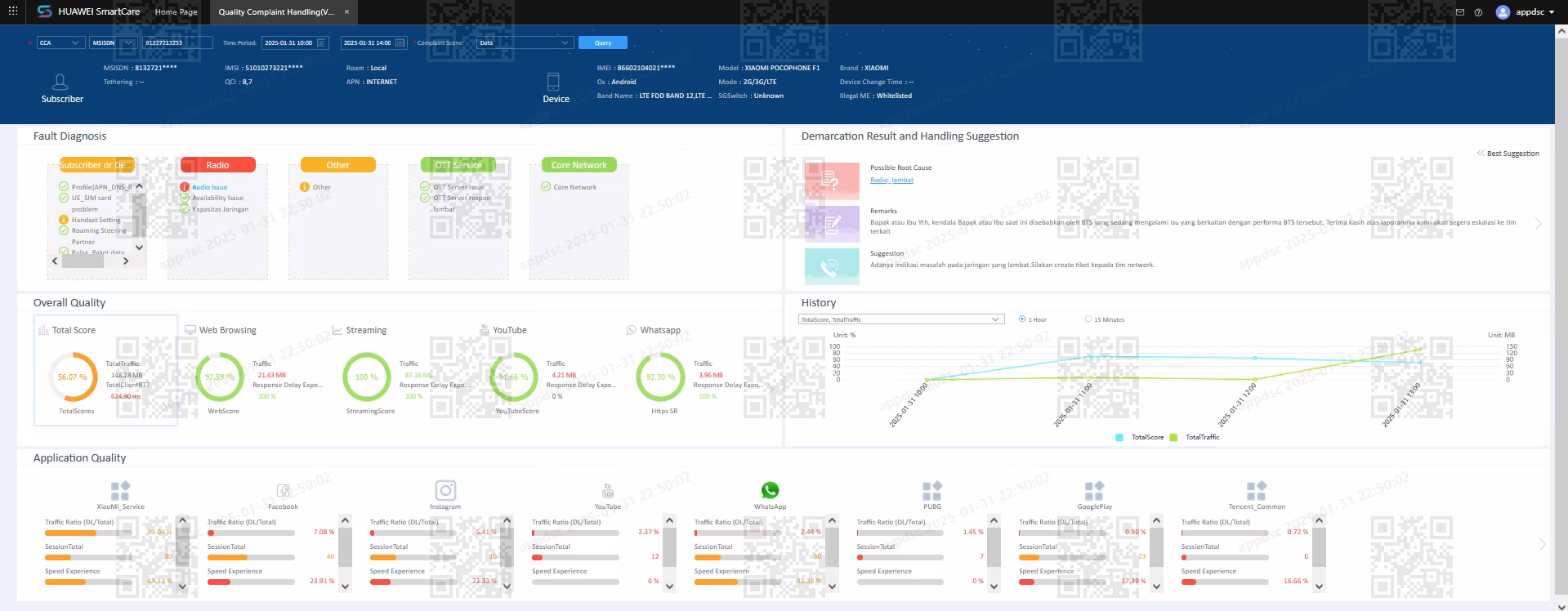The width and height of the screenshot is (1568, 611).
Task: Click the Core Network fault category button
Action: click(579, 165)
